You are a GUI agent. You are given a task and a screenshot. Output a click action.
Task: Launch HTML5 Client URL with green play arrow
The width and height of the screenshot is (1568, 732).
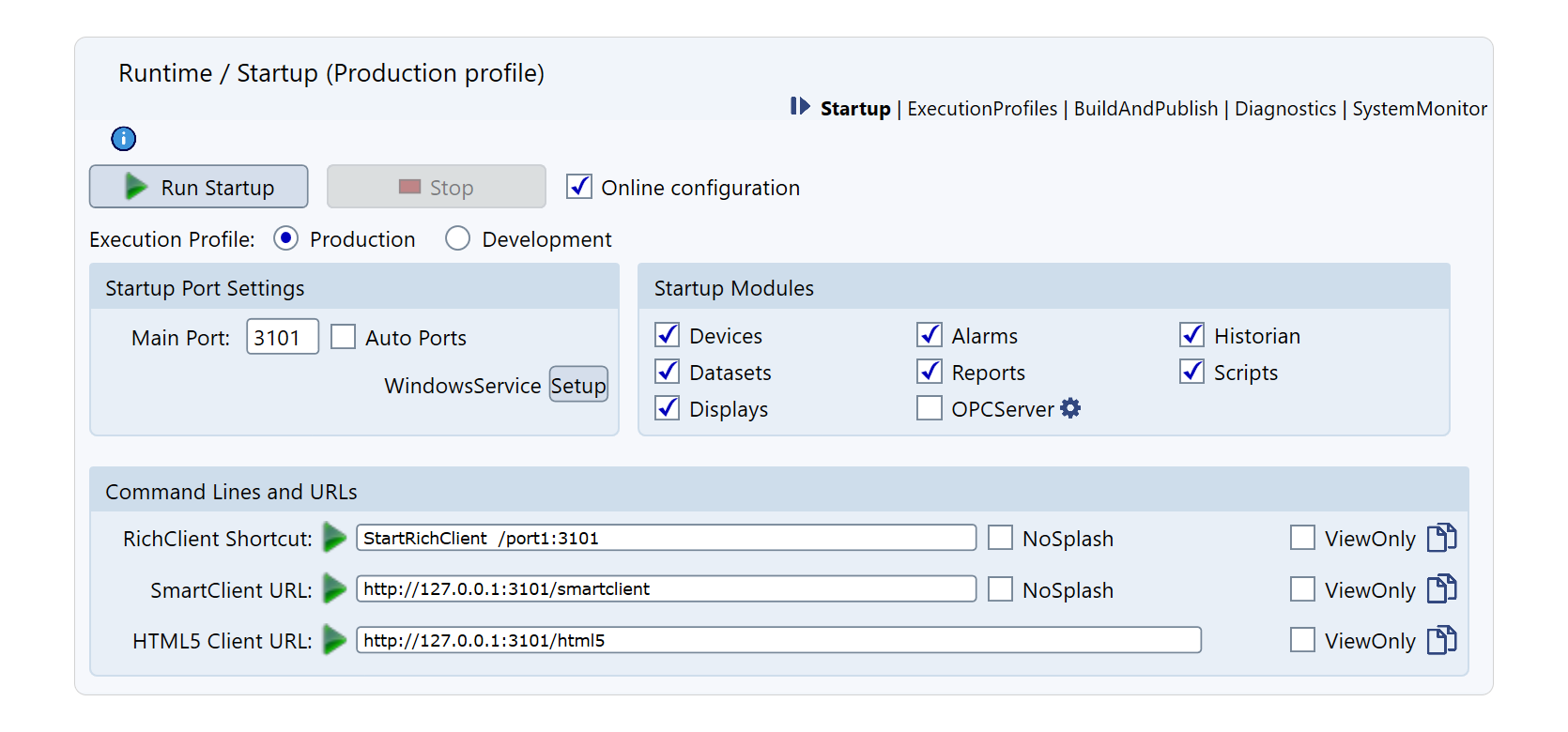click(334, 640)
